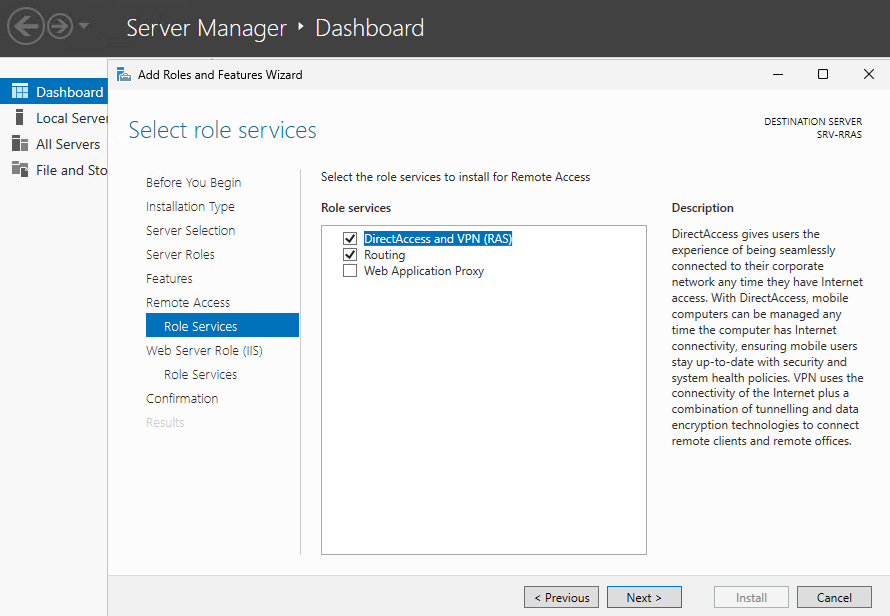This screenshot has width=890, height=616.
Task: Click the All Servers icon in the sidebar
Action: [x=20, y=144]
